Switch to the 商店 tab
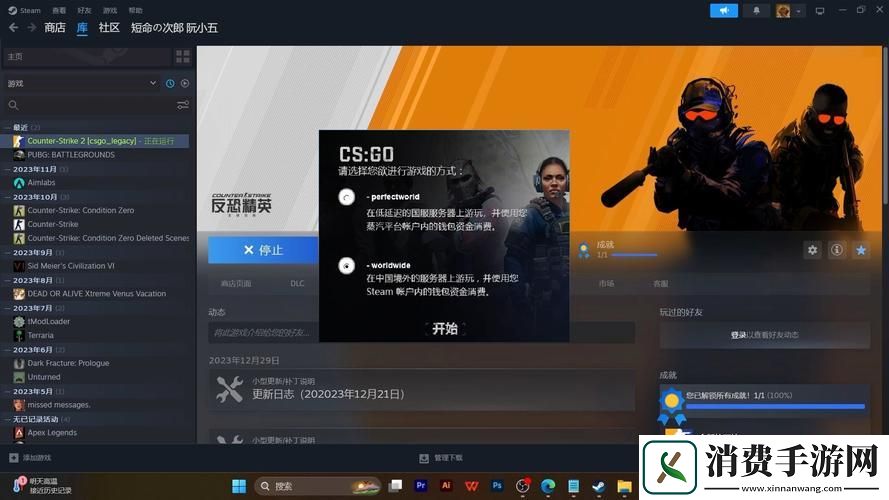Screen dimensions: 889x500 (x=55, y=27)
